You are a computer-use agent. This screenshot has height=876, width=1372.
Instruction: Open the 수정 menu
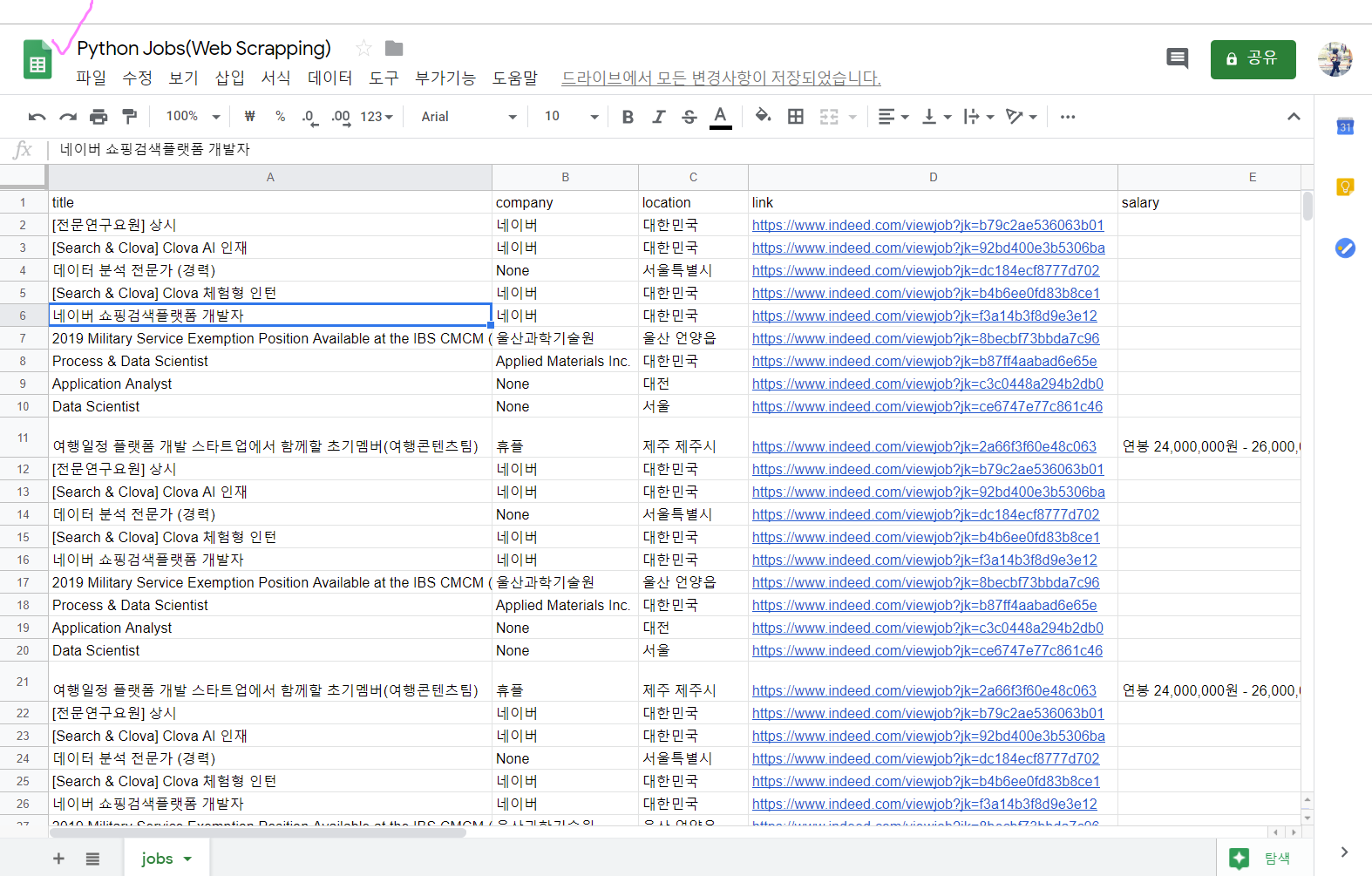point(138,78)
